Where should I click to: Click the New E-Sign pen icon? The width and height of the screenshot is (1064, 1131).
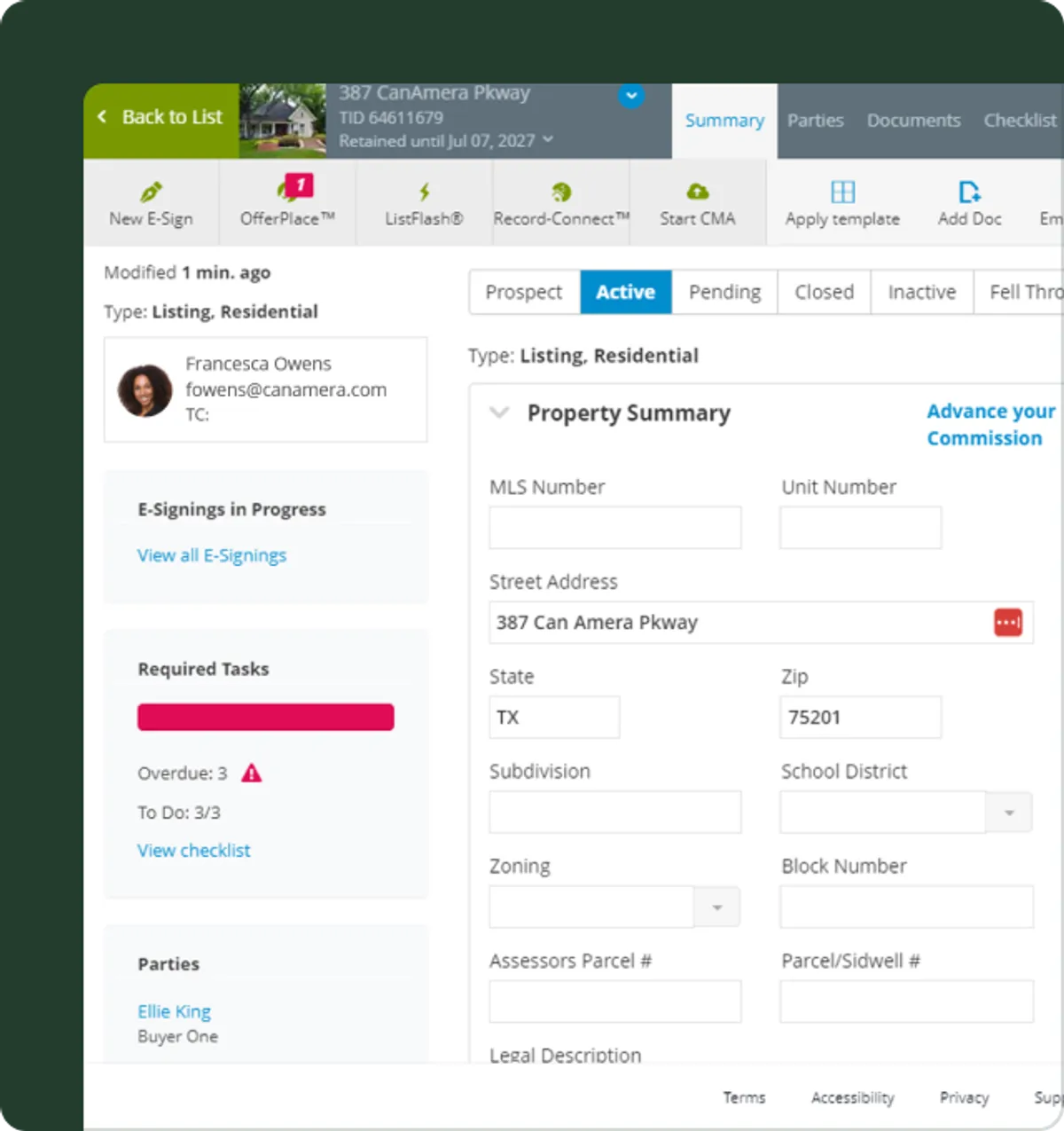click(x=151, y=192)
